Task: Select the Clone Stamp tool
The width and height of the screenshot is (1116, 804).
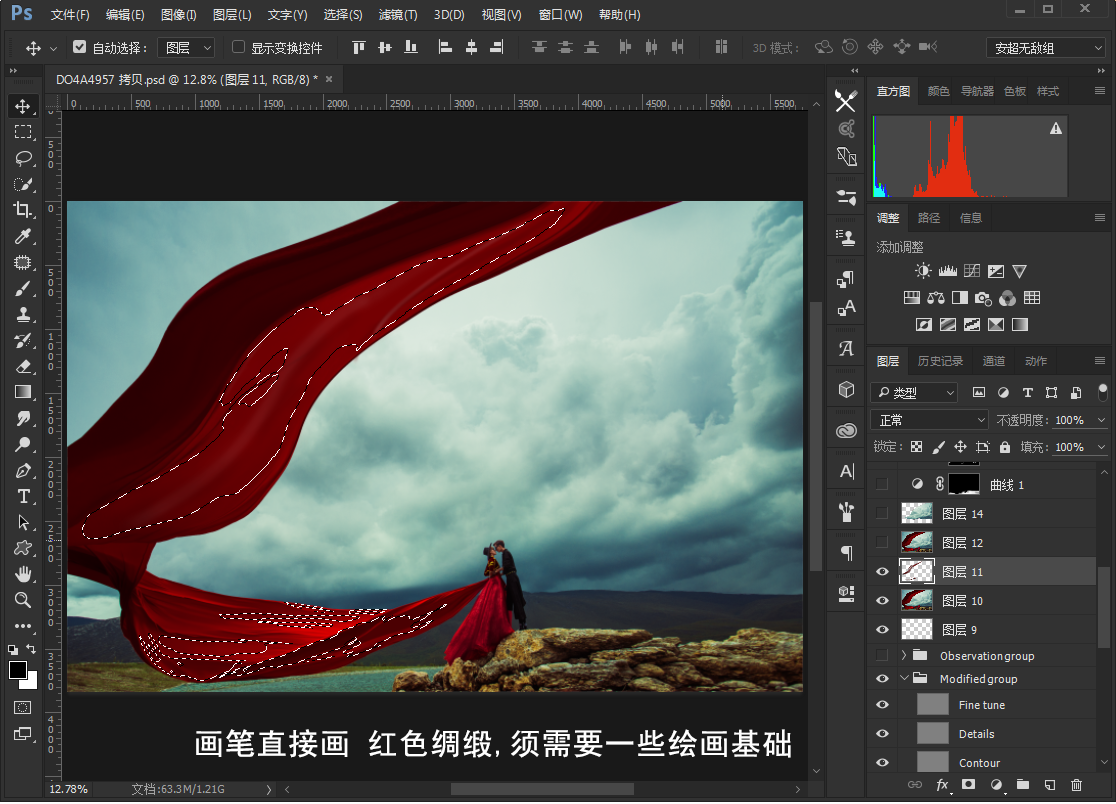Action: (23, 314)
